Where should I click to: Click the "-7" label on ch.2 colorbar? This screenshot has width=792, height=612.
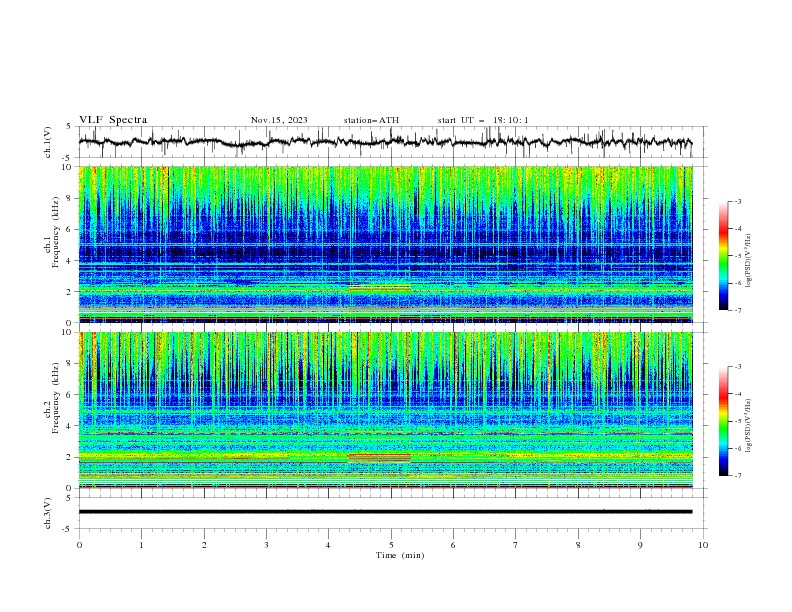tap(738, 476)
